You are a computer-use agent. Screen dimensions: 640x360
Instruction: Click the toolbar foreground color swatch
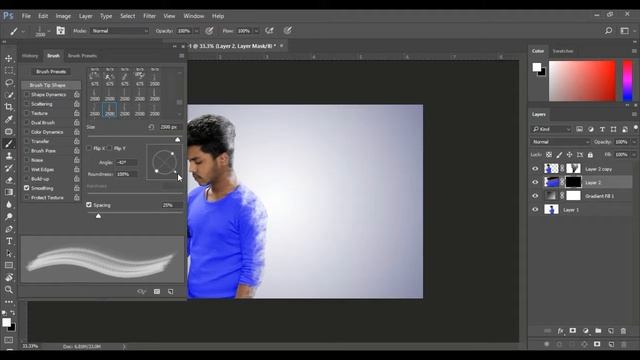(x=6, y=322)
